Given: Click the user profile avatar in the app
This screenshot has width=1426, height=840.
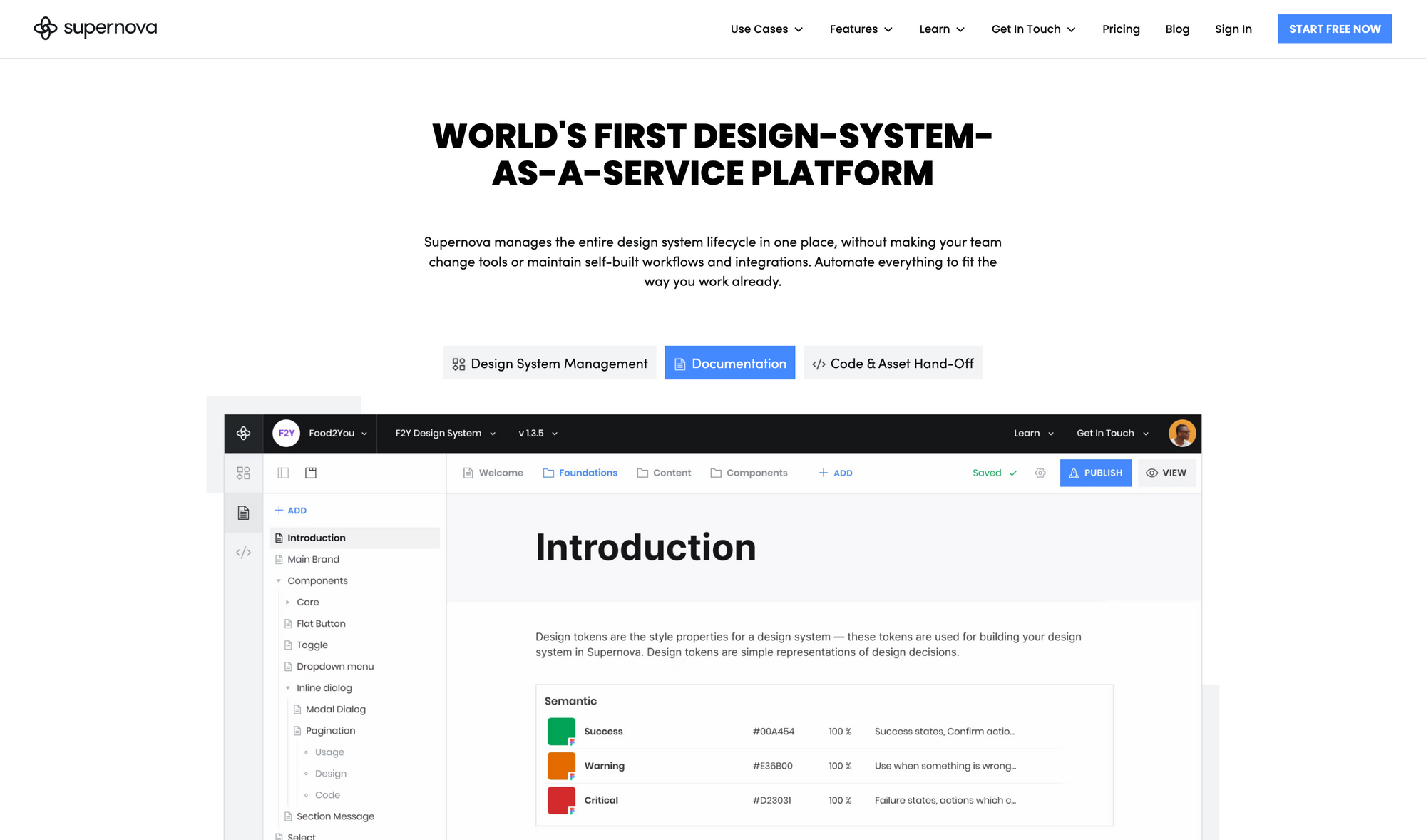Looking at the screenshot, I should [x=1181, y=433].
